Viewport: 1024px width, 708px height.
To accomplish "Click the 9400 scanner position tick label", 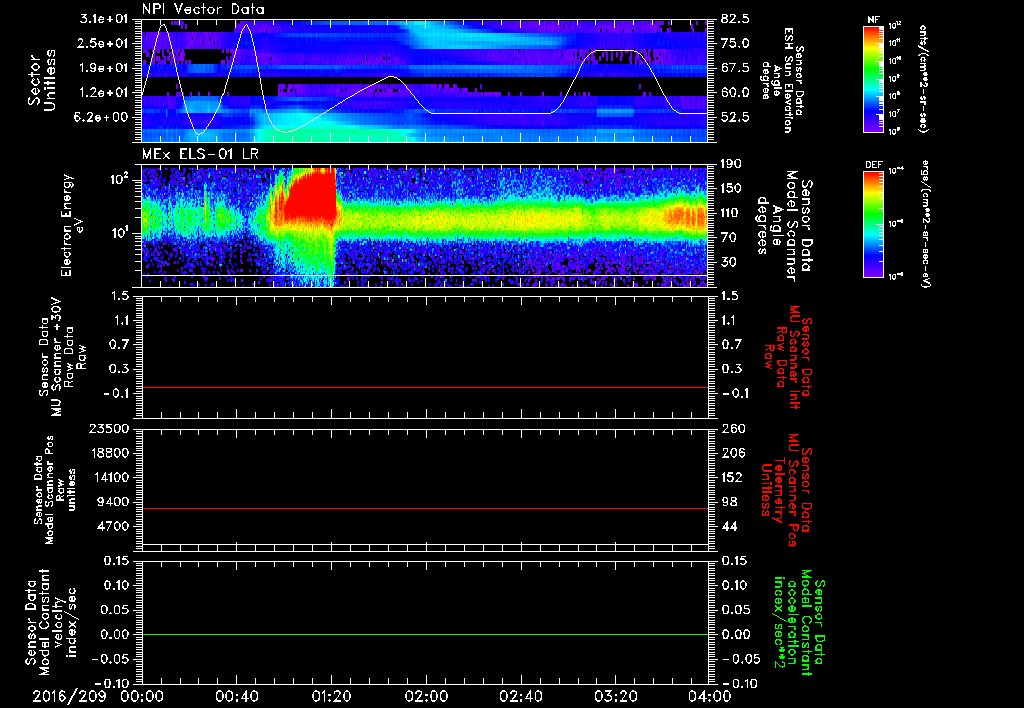I will pyautogui.click(x=112, y=502).
